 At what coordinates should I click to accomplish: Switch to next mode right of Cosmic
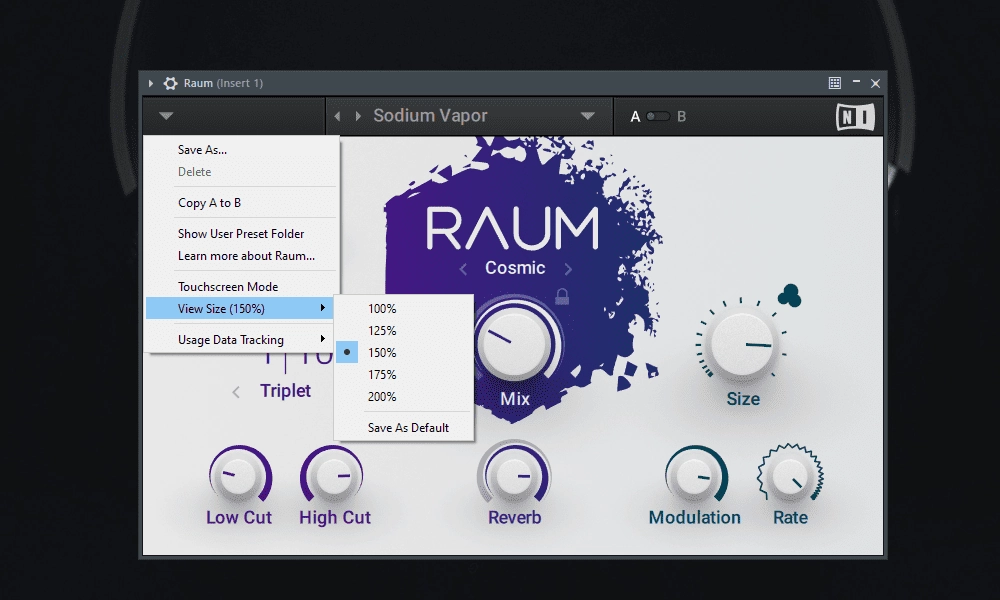point(568,270)
